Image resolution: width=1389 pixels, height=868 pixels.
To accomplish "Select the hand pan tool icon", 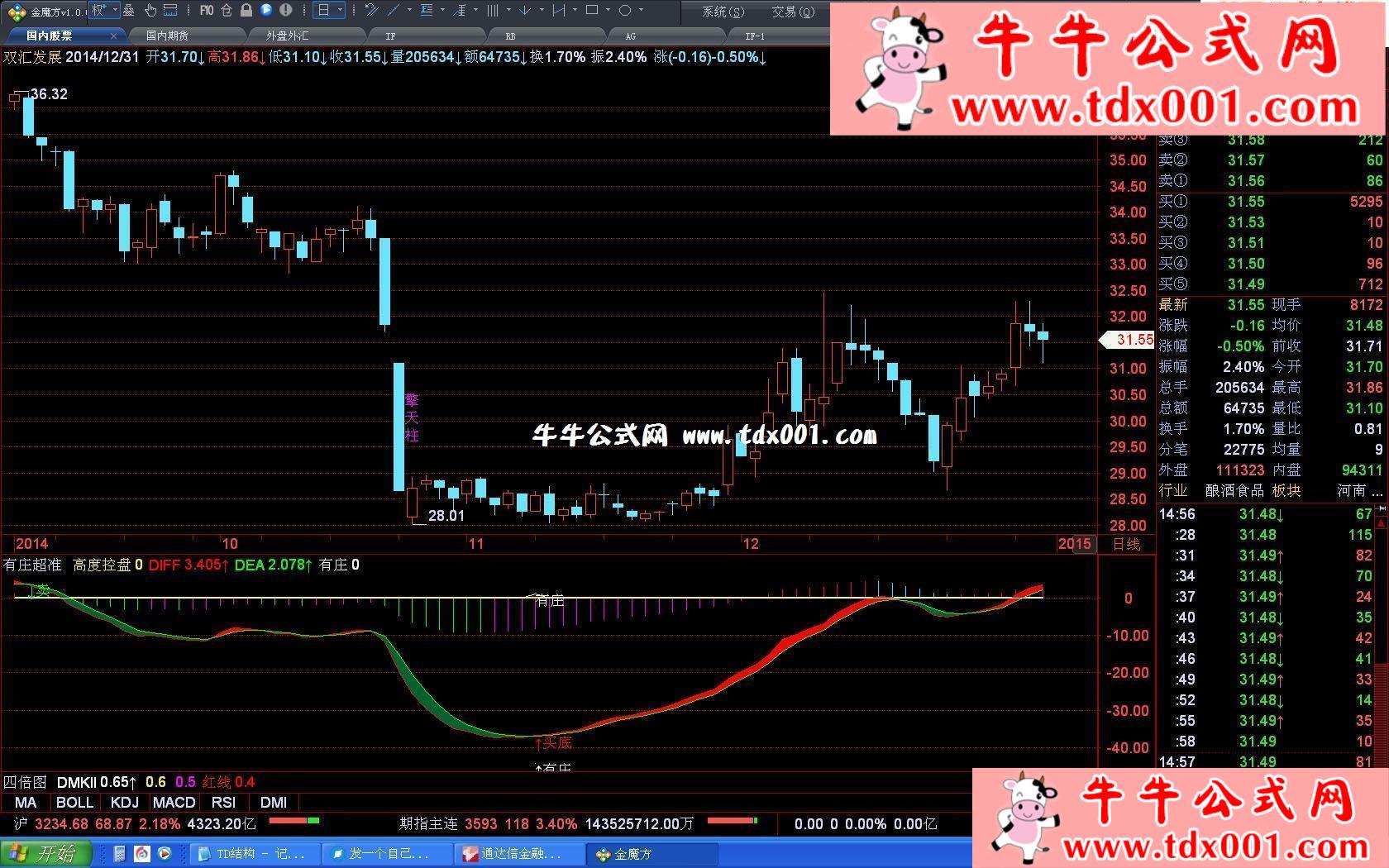I will pyautogui.click(x=150, y=10).
